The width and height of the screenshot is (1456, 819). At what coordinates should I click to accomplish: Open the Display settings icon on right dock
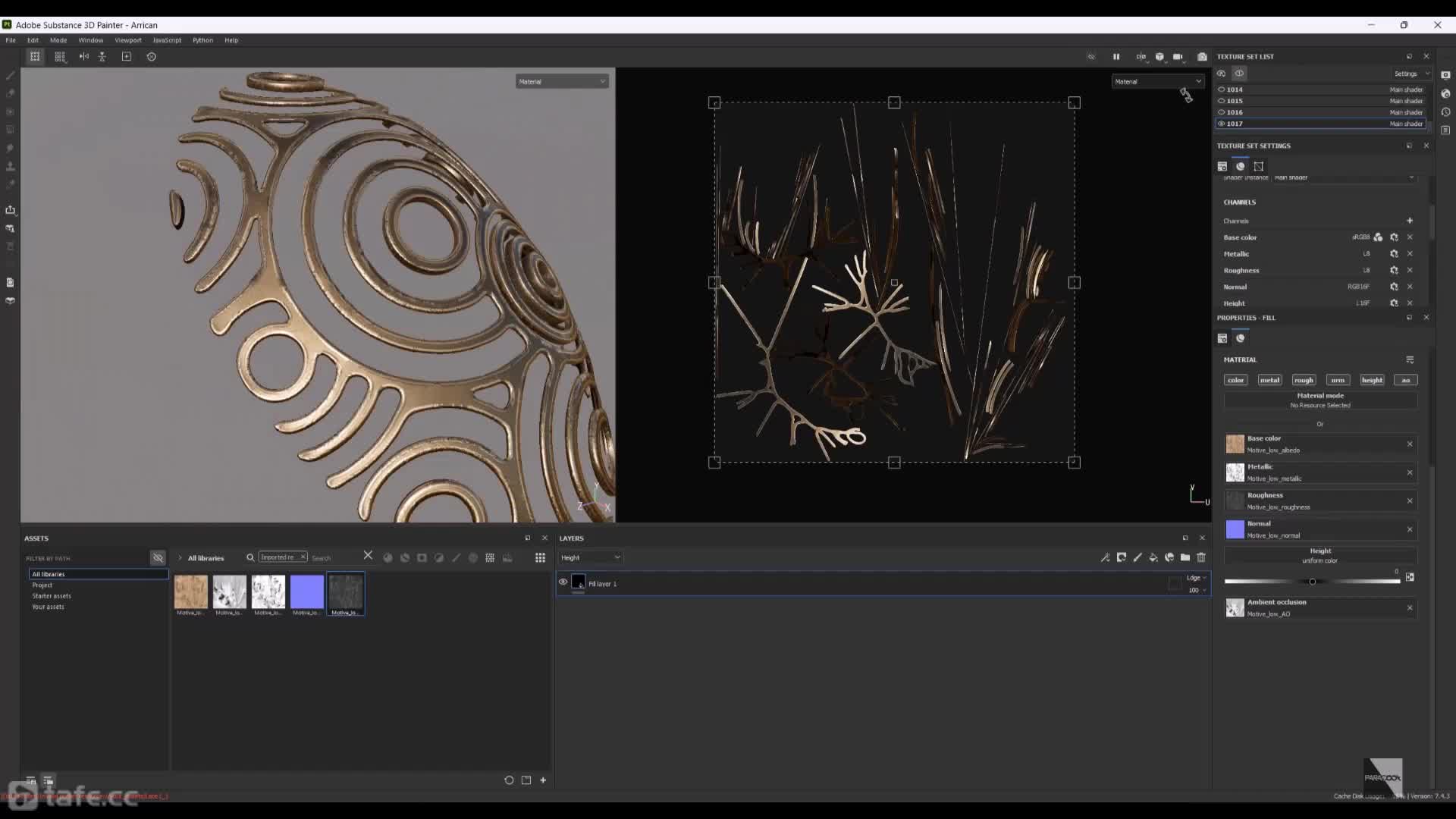(1445, 75)
